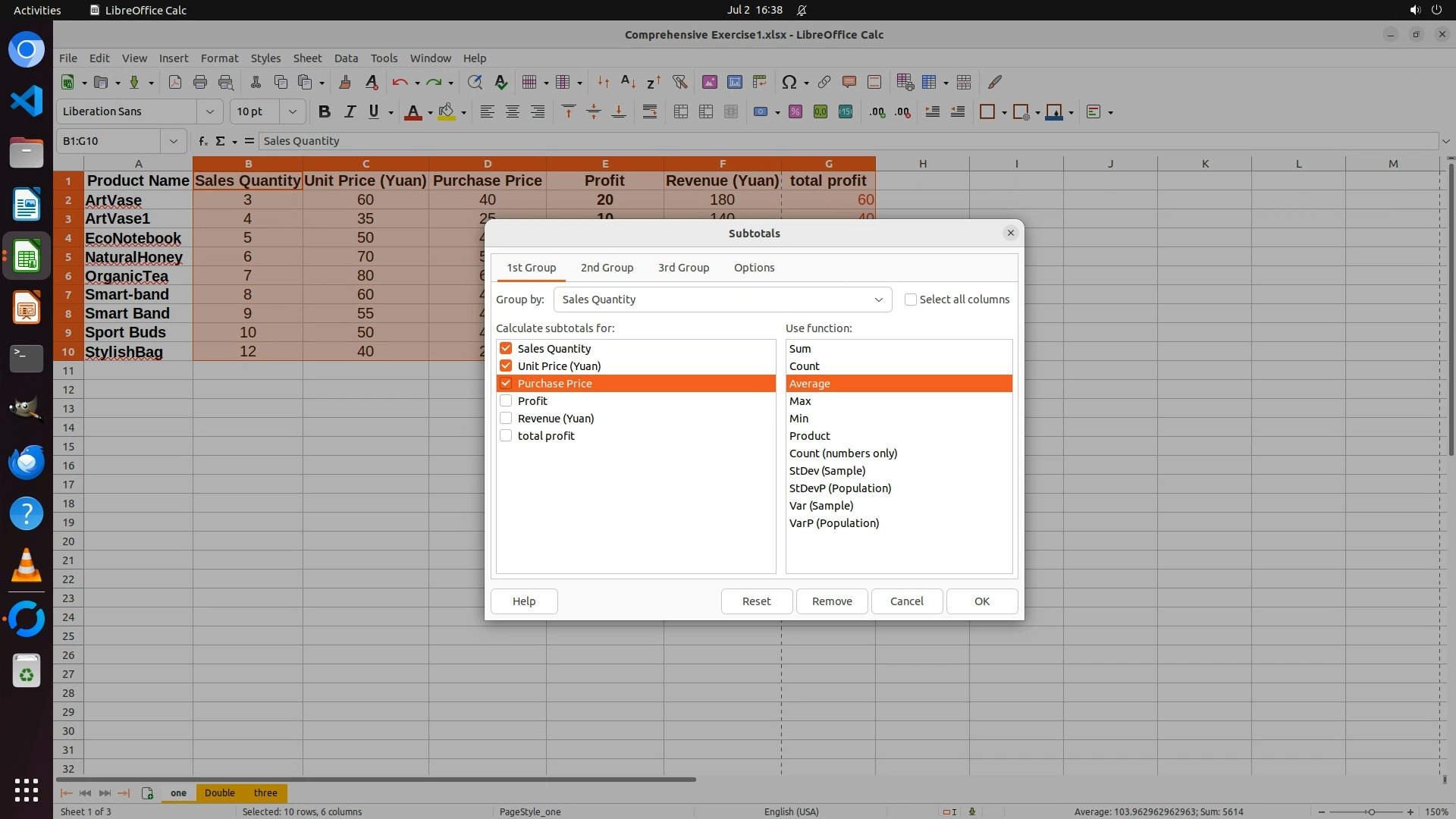This screenshot has height=819, width=1456.
Task: Open the font size dropdown
Action: (292, 112)
